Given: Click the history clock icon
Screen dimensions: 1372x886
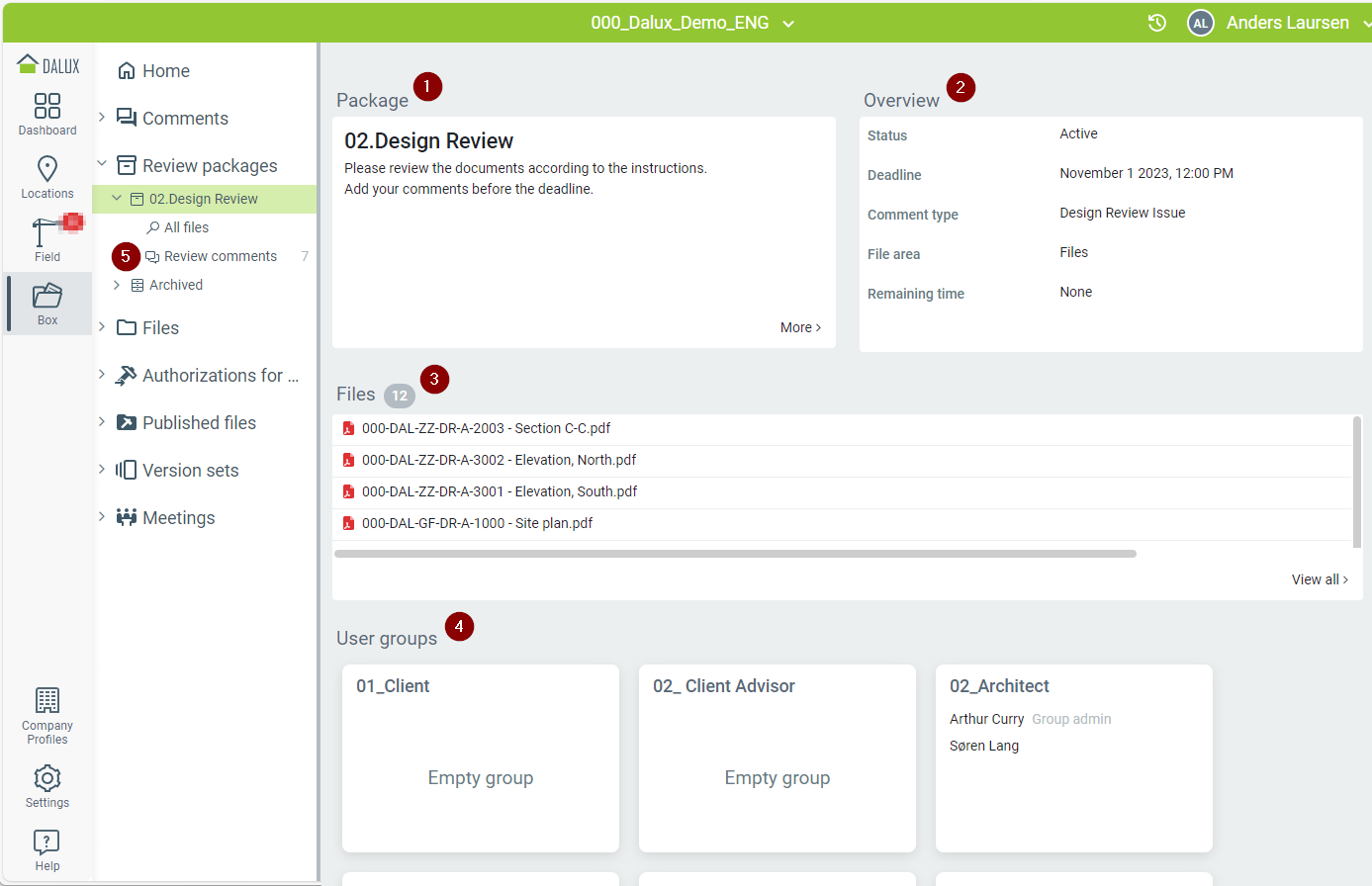Looking at the screenshot, I should 1156,23.
